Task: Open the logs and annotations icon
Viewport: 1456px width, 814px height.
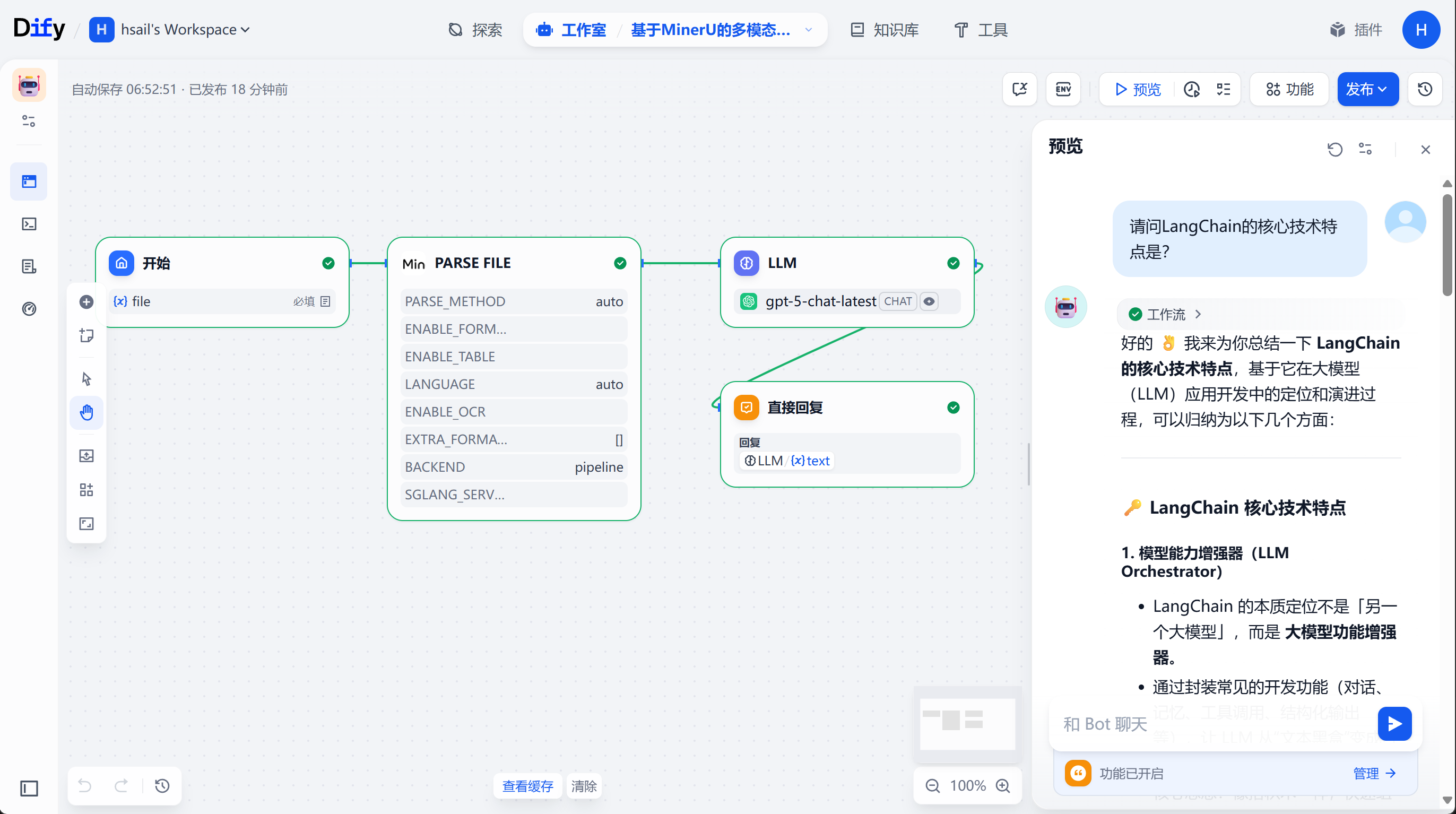Action: click(x=29, y=266)
